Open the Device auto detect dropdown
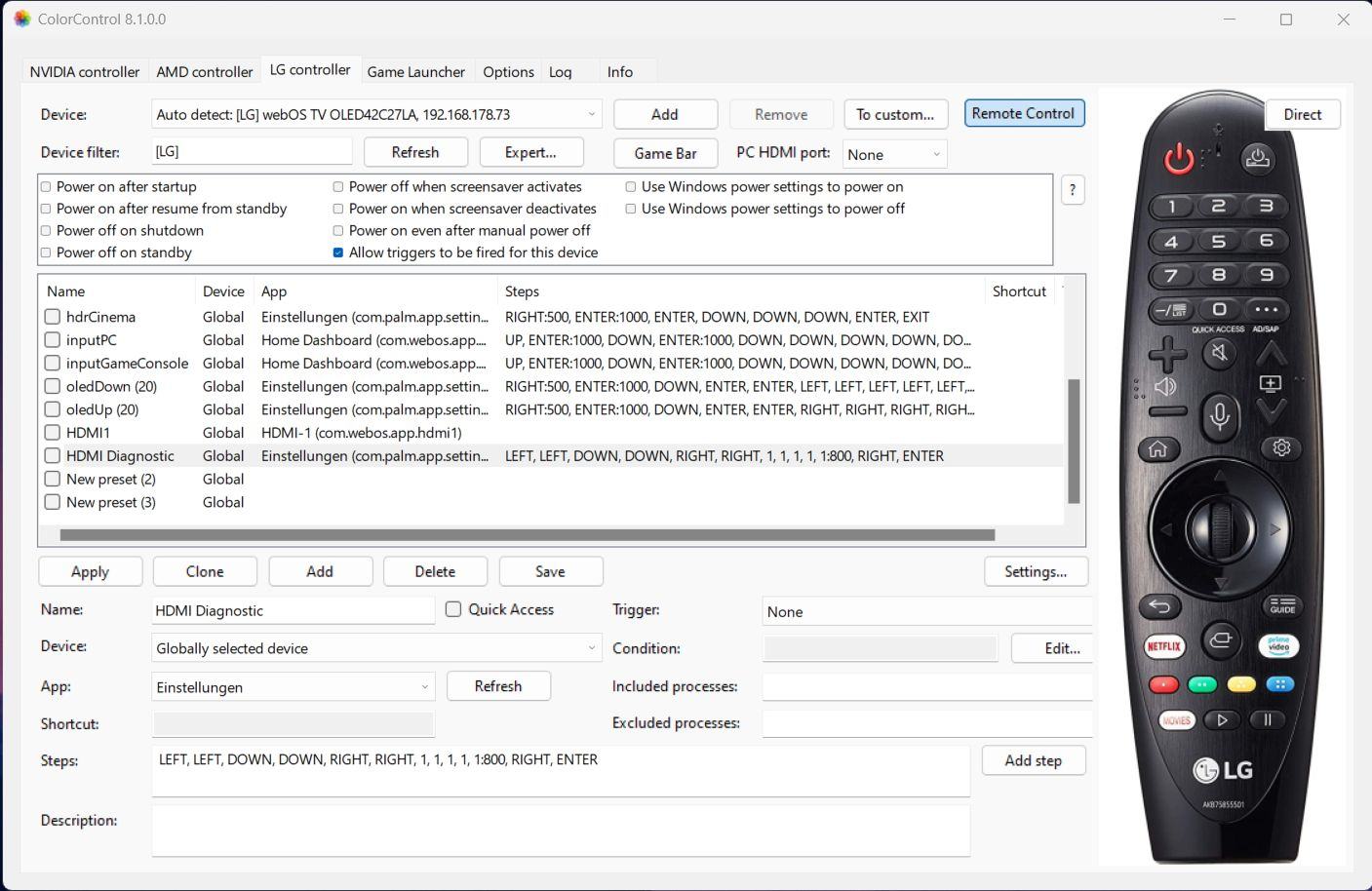The height and width of the screenshot is (891, 1372). point(376,114)
